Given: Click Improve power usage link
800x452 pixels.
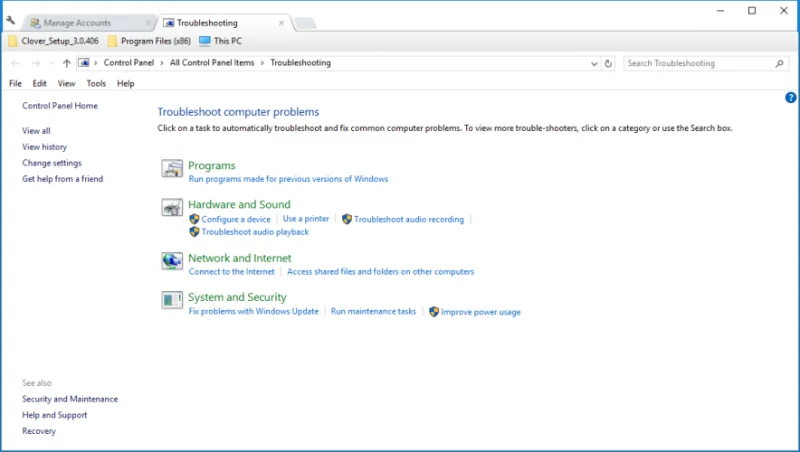Looking at the screenshot, I should [481, 312].
